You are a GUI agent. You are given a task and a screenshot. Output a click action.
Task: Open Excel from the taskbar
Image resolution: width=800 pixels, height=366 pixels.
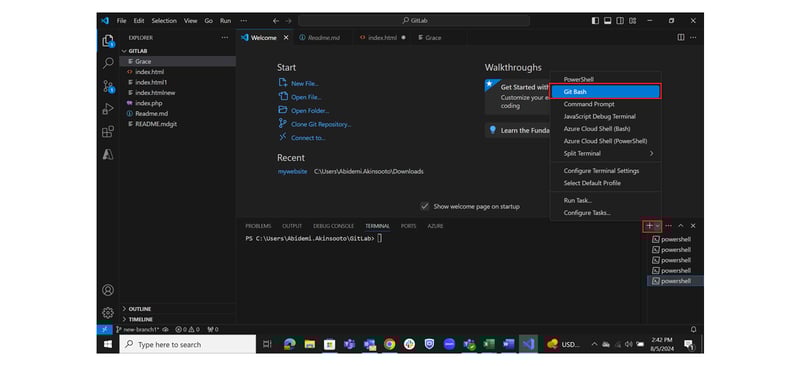pyautogui.click(x=489, y=345)
